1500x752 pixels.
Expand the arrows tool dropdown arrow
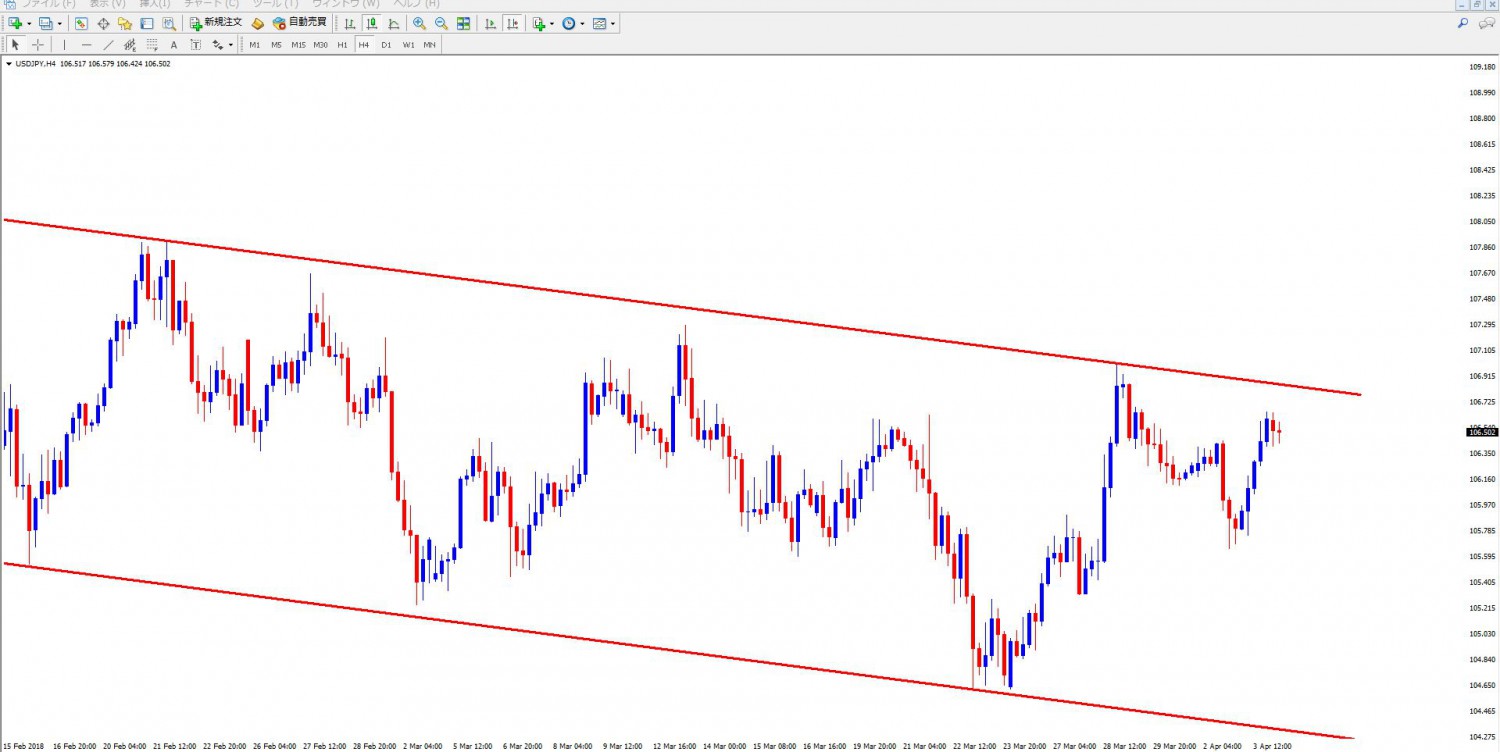click(231, 45)
